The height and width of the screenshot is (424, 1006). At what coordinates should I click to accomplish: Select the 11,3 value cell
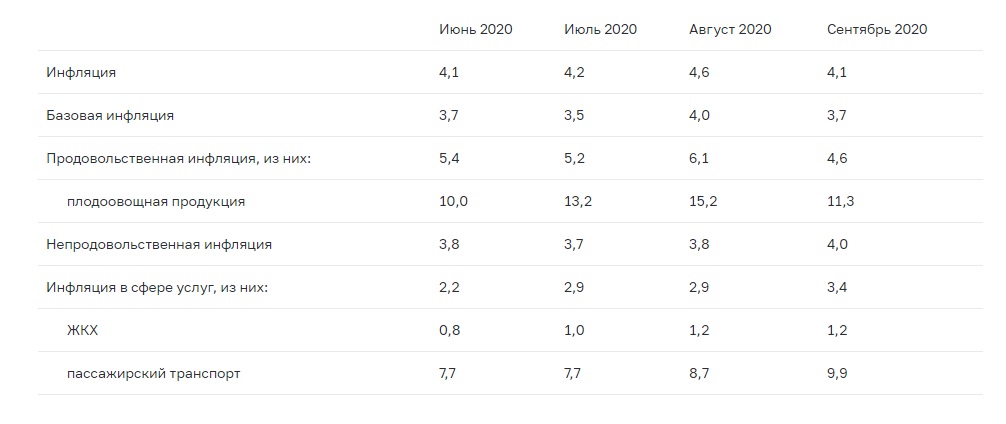840,201
